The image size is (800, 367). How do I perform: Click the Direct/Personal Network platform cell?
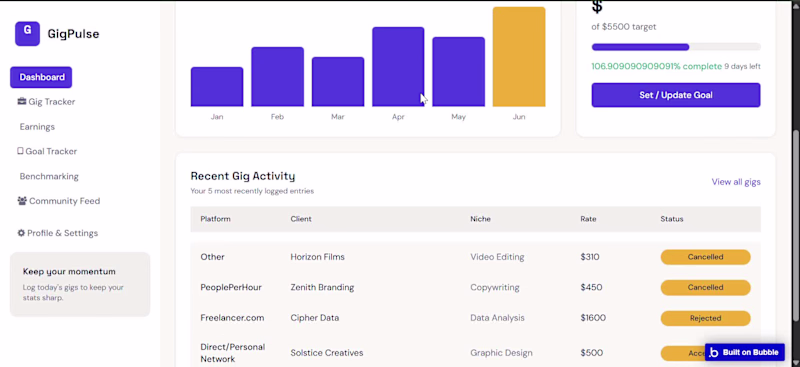233,353
